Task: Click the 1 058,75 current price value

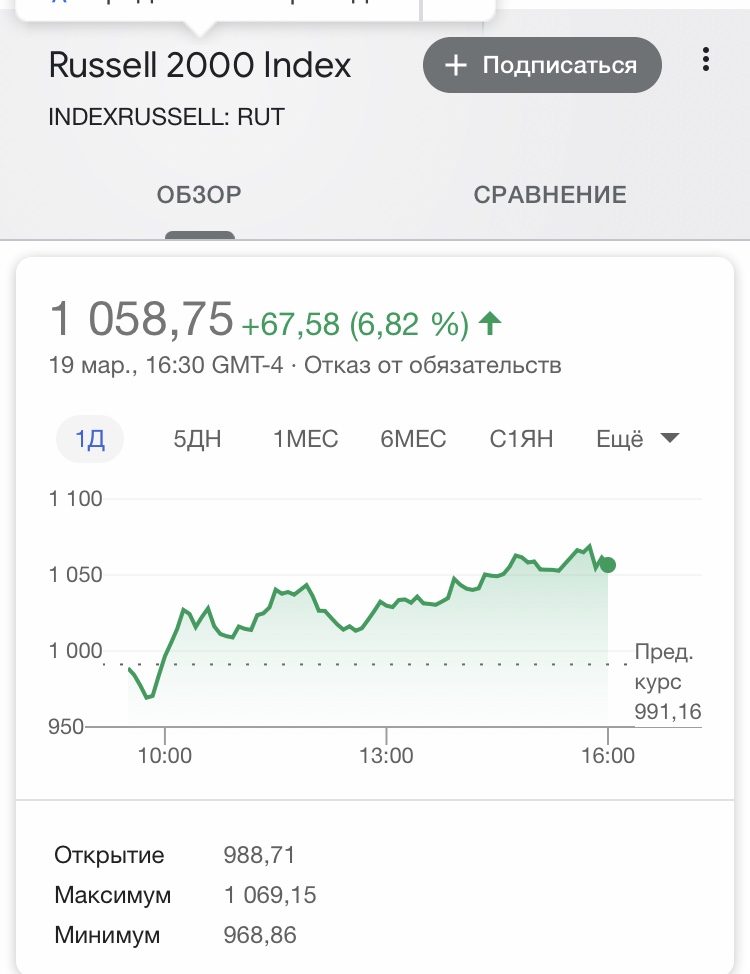Action: pos(141,319)
